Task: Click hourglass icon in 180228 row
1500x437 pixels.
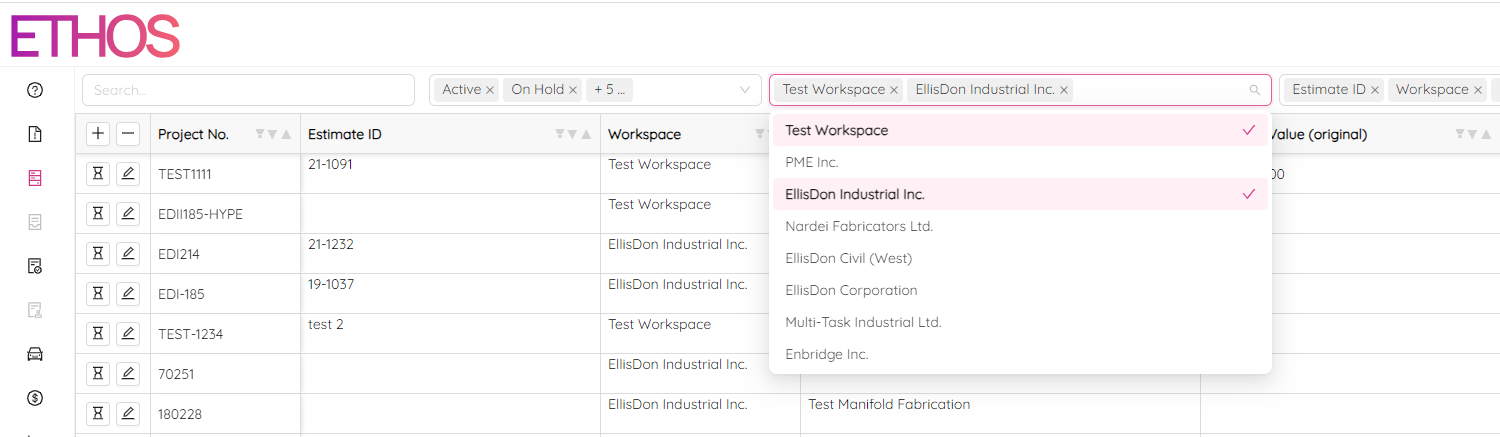Action: tap(98, 413)
